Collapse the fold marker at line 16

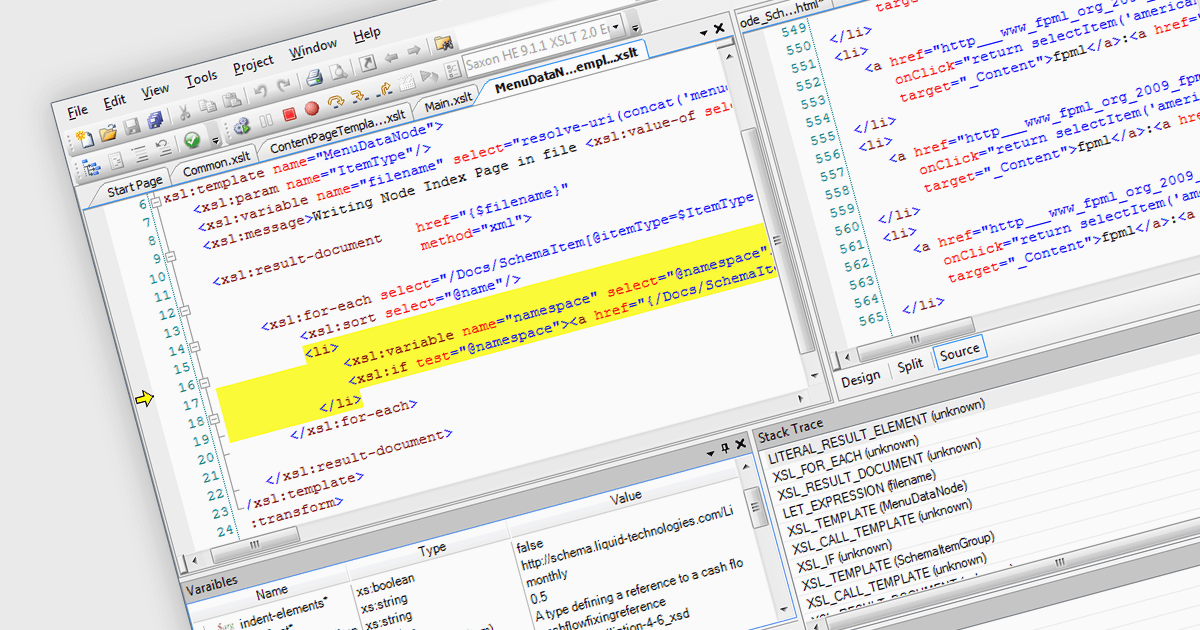(x=204, y=383)
